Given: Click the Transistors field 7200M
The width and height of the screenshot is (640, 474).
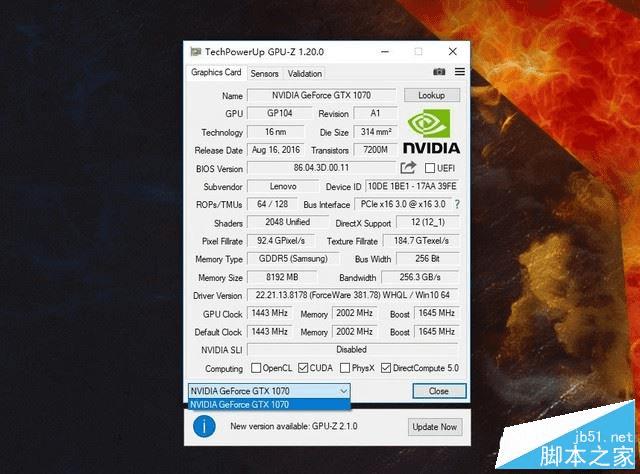Looking at the screenshot, I should (375, 150).
